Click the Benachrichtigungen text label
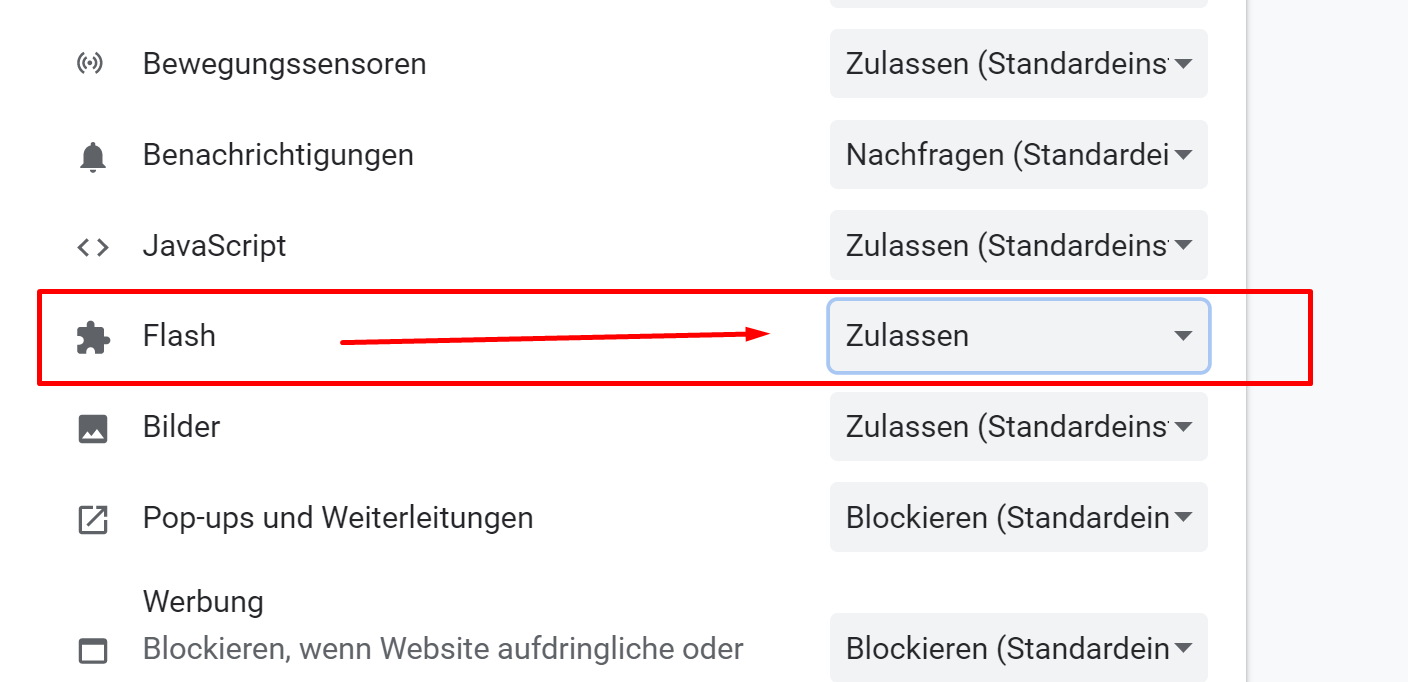 pos(278,155)
